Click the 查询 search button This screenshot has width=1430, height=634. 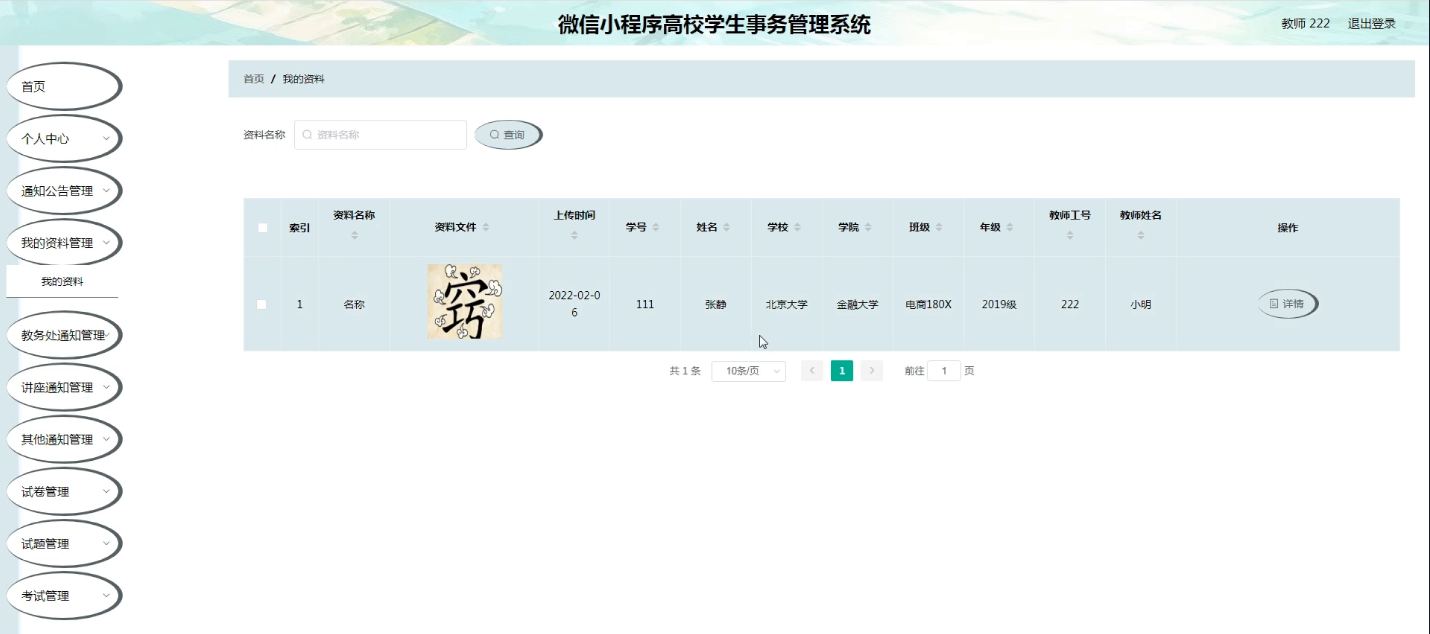tap(508, 133)
